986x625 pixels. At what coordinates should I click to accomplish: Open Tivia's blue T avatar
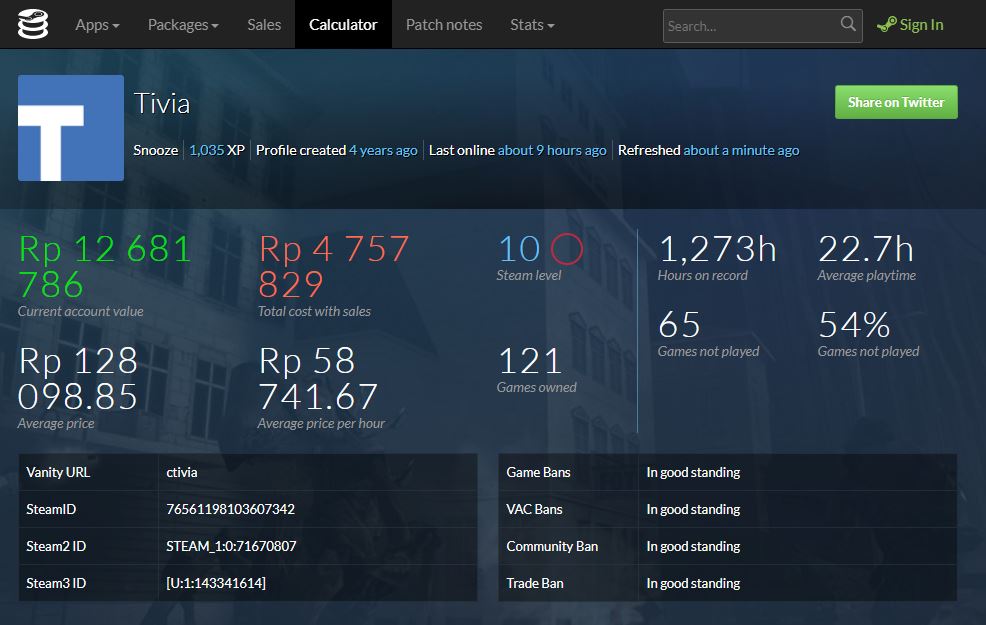(x=71, y=128)
